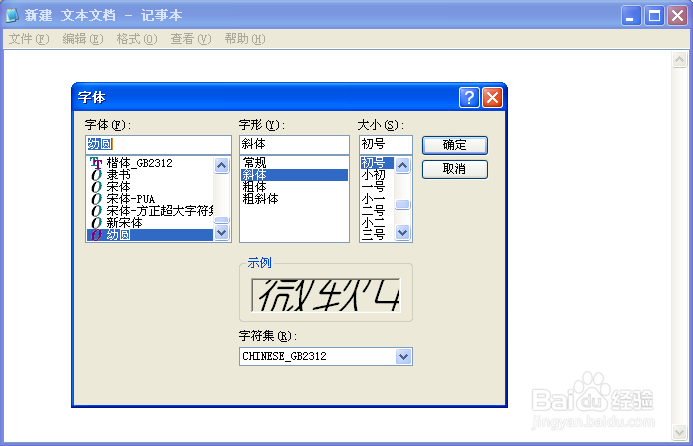Click the OpenType icon beside 新宋体
This screenshot has width=693, height=446.
coord(96,223)
